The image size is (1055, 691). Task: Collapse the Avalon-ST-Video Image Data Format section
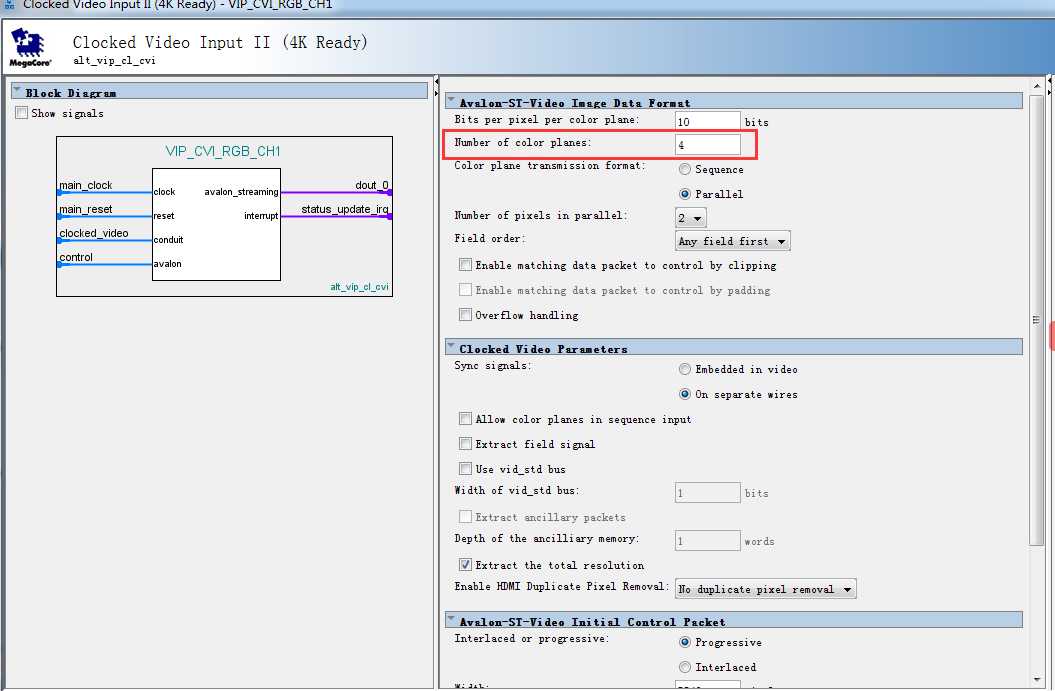pyautogui.click(x=451, y=100)
